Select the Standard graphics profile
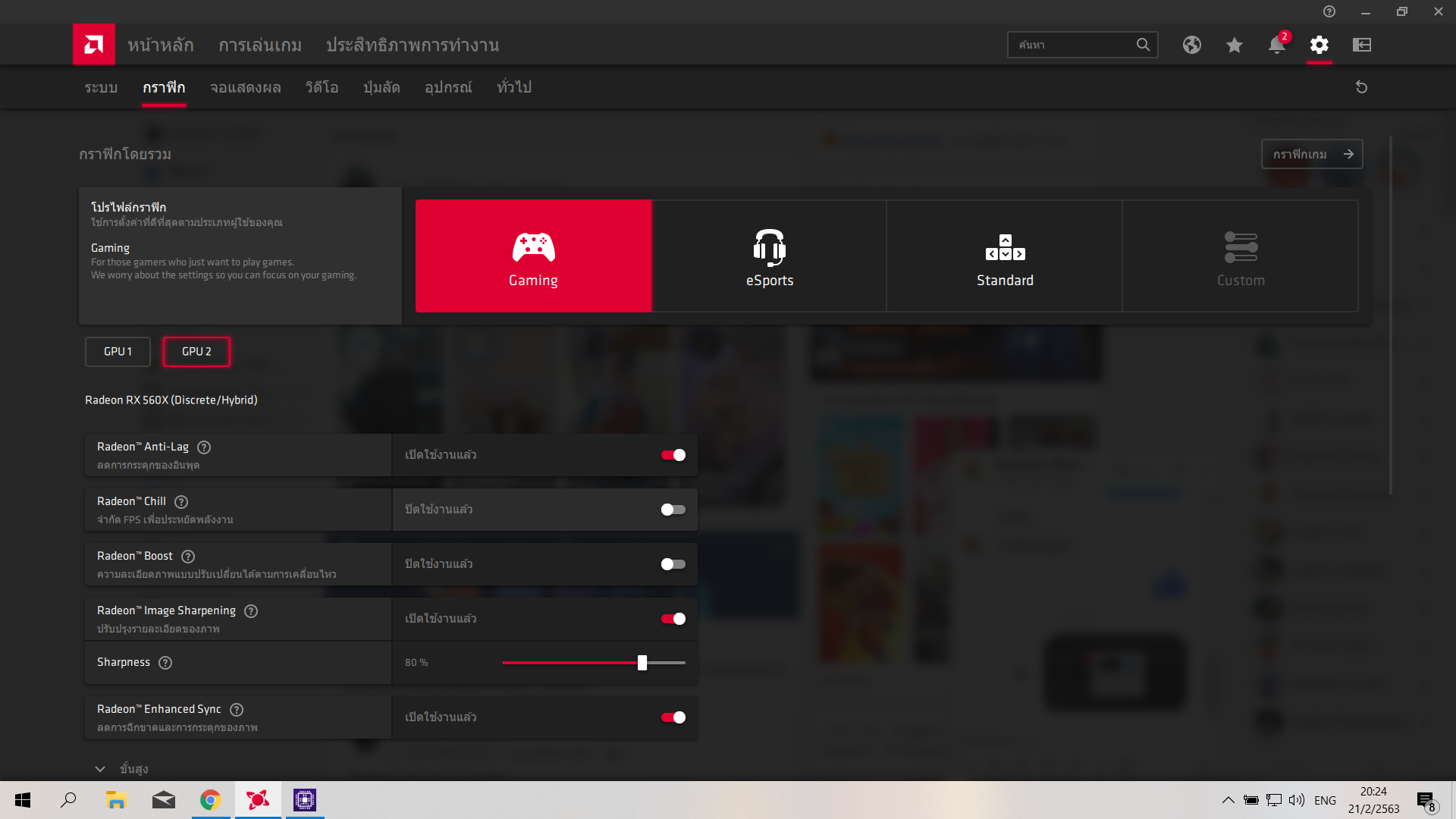 coord(1005,256)
